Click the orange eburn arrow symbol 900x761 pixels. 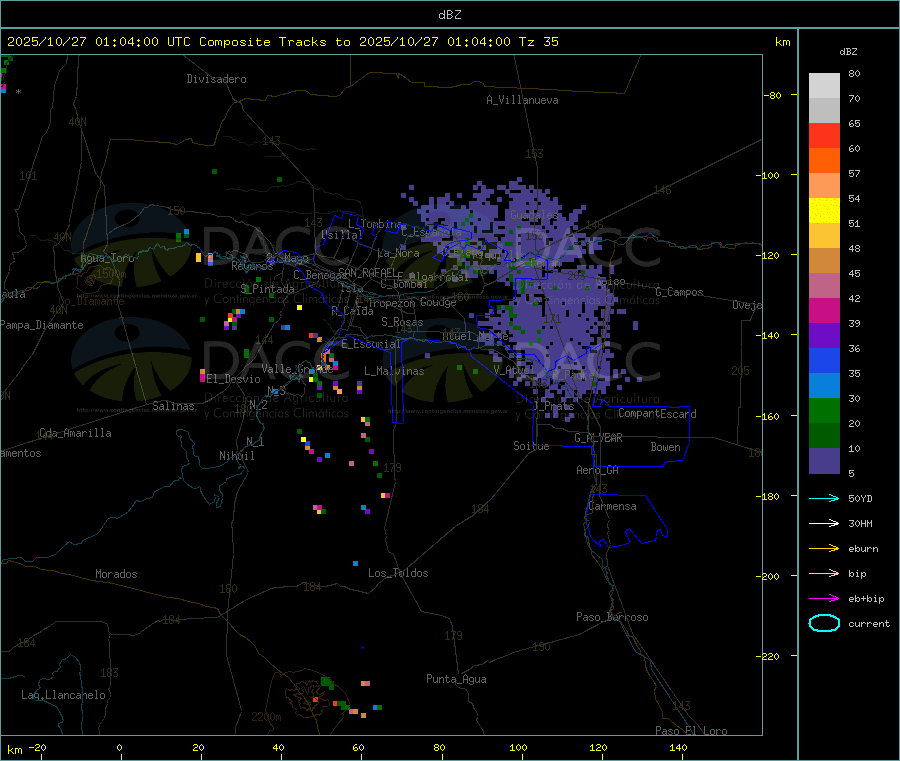823,548
